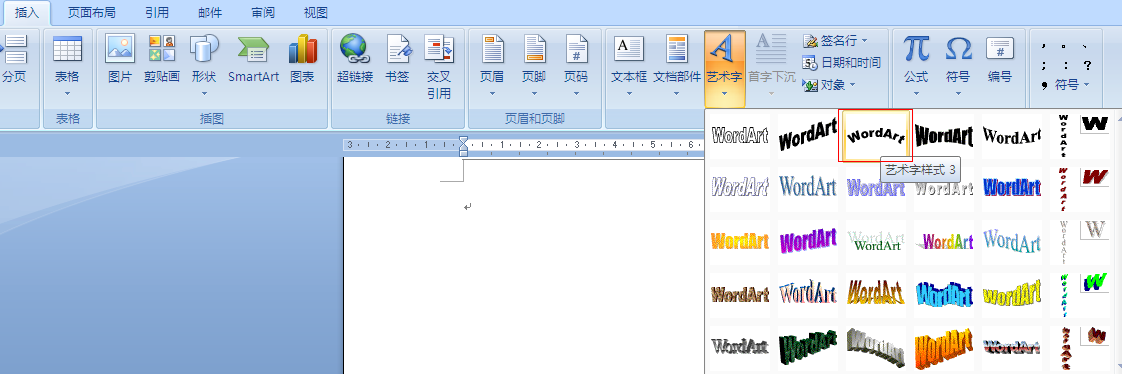Switch to the 引用 tab
The image size is (1122, 374).
tap(157, 12)
